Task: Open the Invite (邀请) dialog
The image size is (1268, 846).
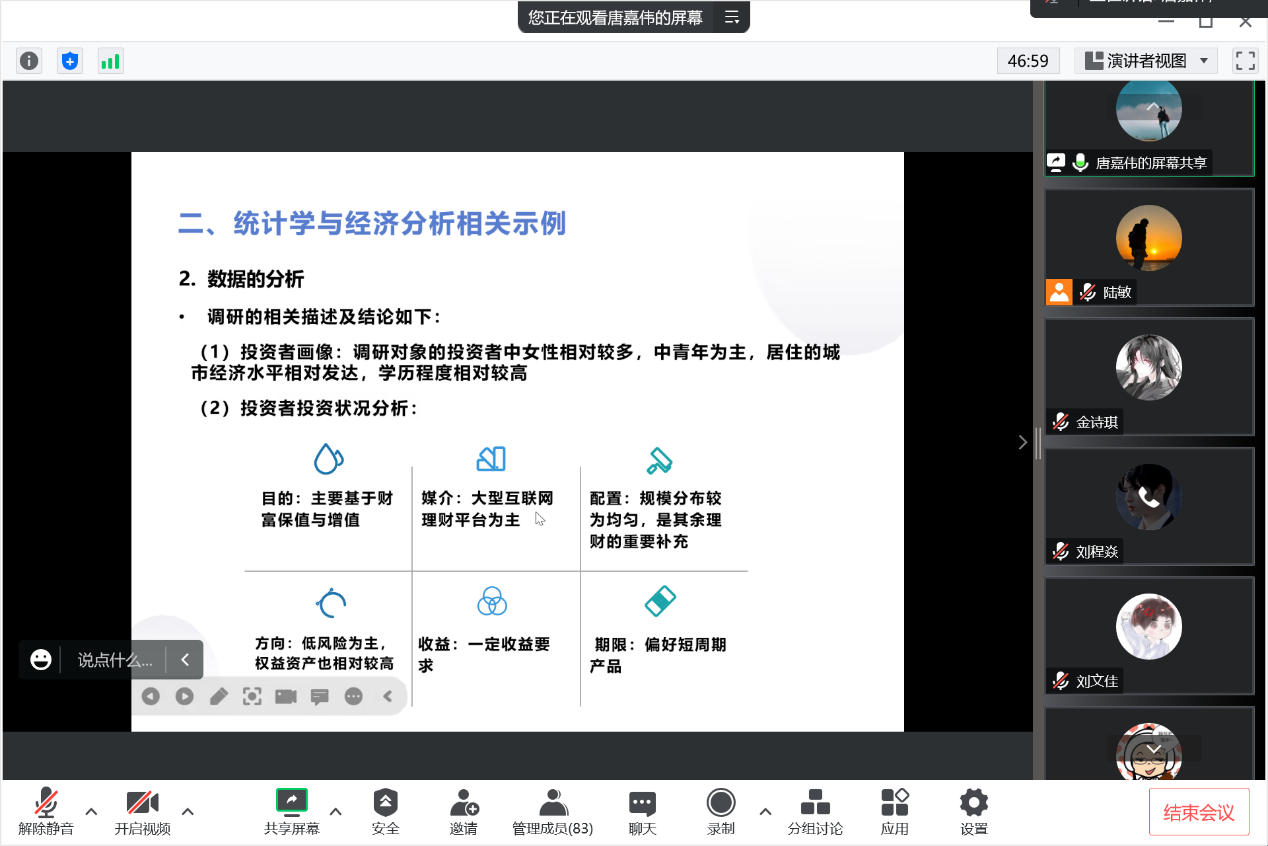Action: tap(463, 811)
